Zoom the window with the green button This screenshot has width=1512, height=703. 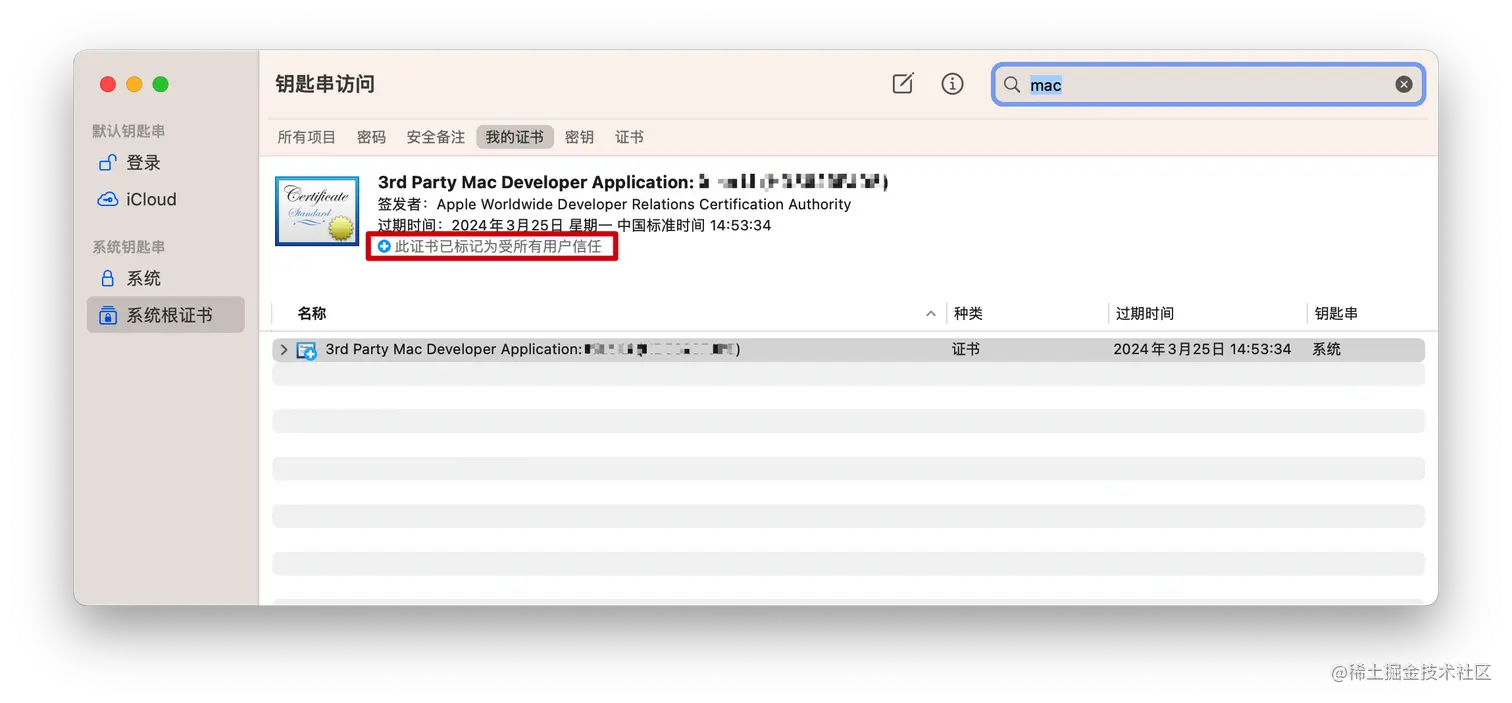pos(160,85)
